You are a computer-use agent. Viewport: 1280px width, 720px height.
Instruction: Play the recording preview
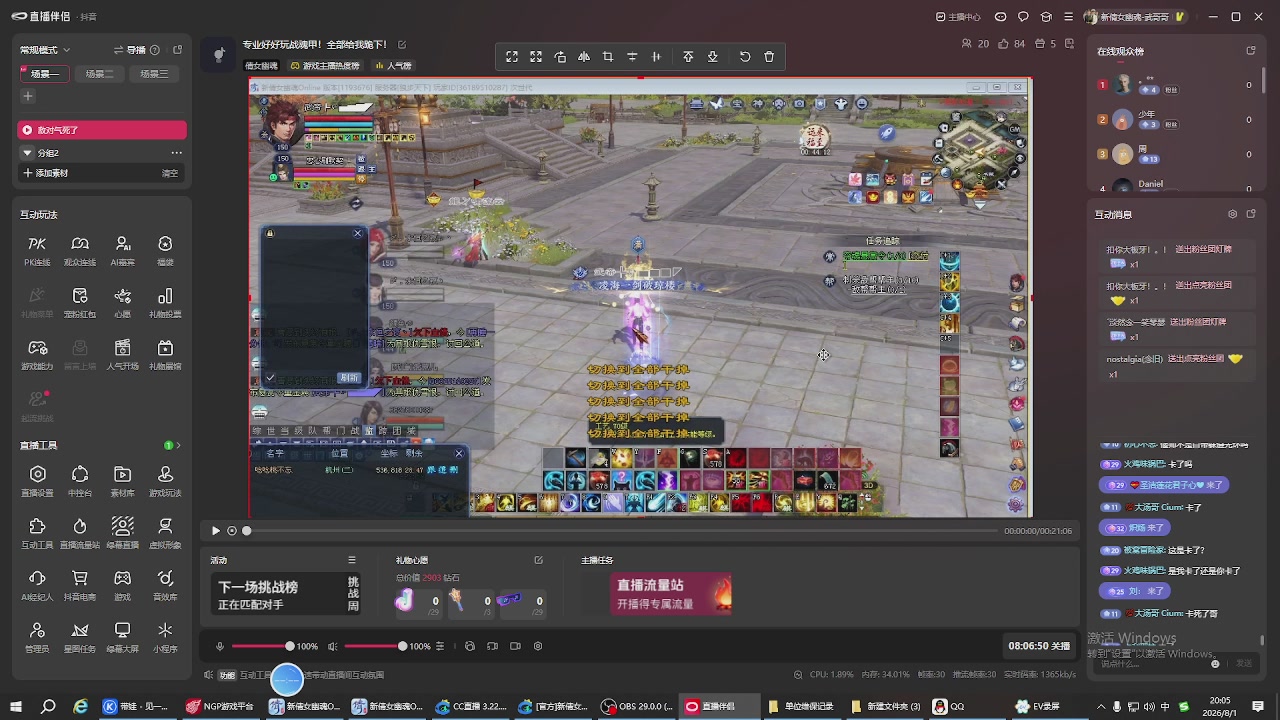(215, 531)
